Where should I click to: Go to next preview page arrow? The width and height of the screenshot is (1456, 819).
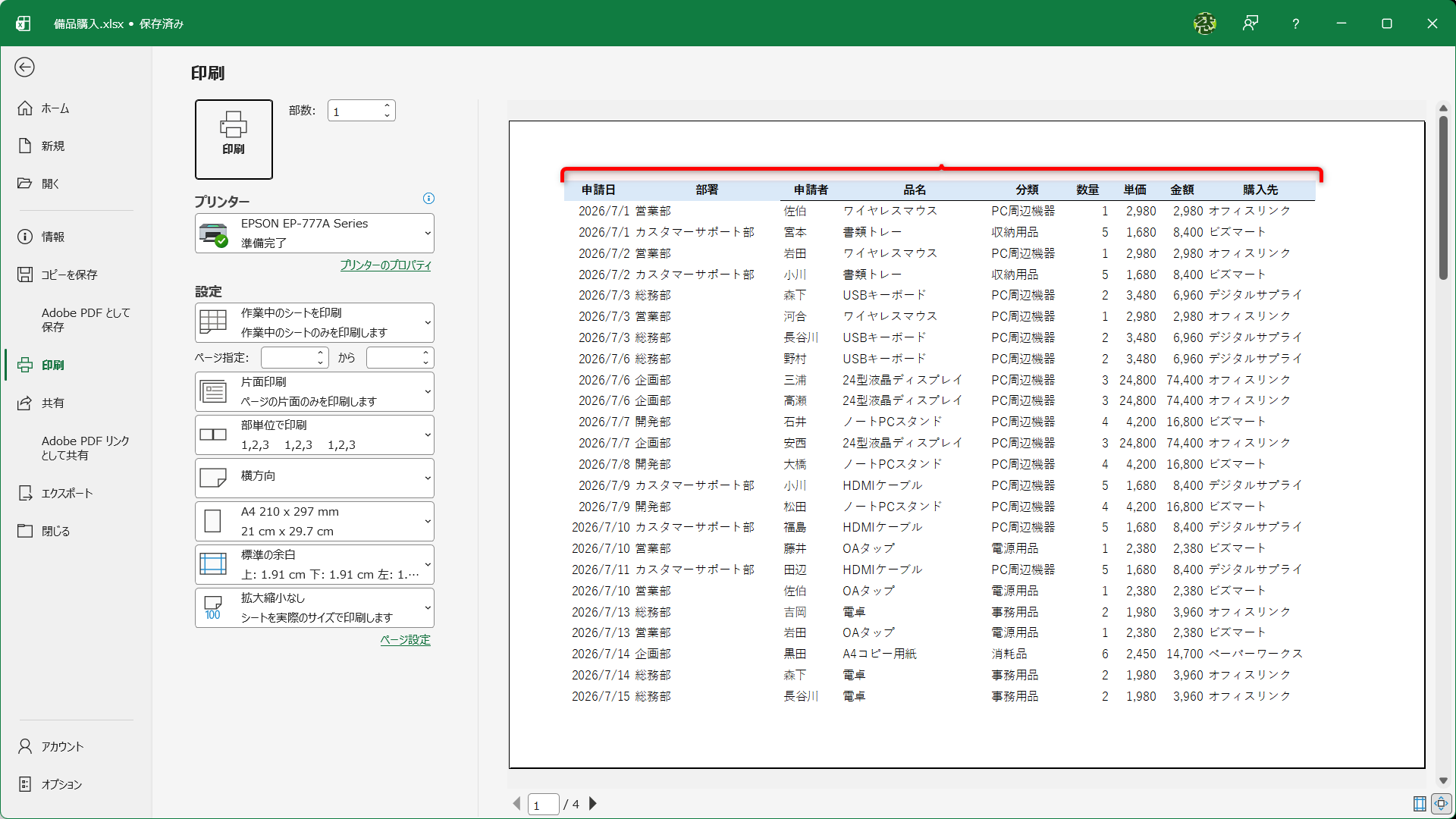pos(593,804)
